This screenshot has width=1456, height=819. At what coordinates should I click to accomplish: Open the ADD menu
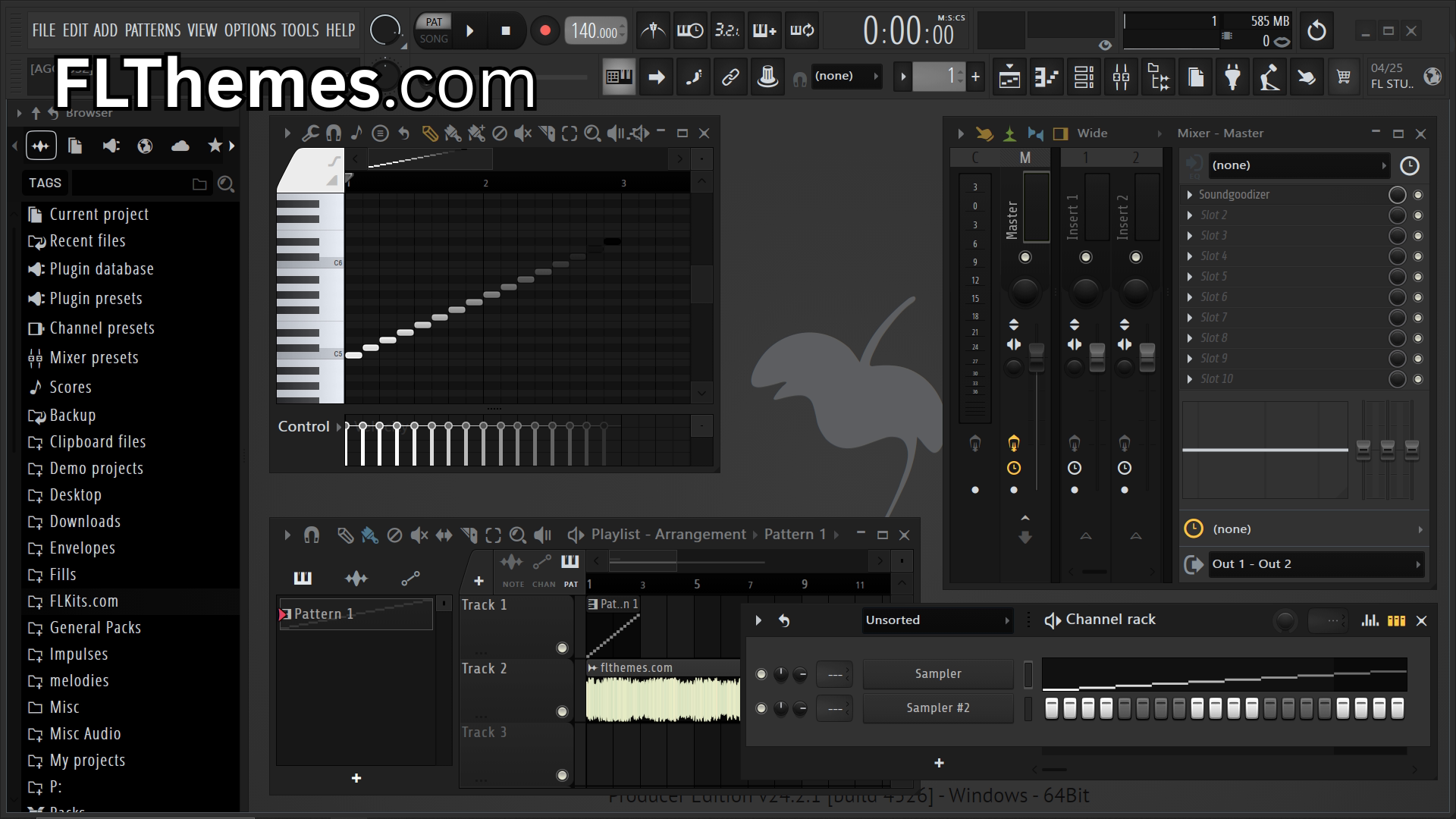tap(105, 30)
